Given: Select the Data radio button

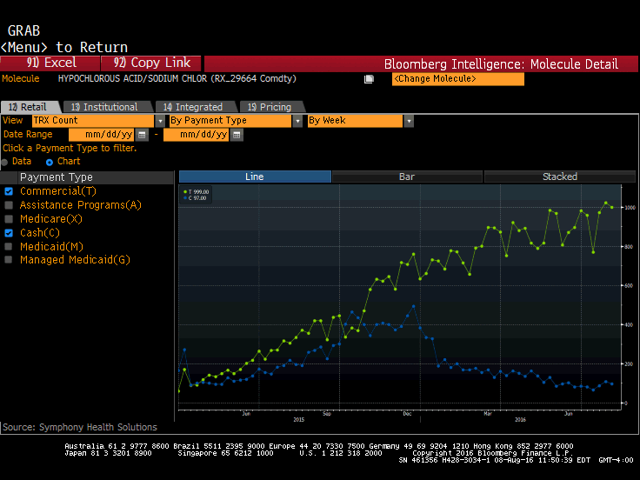Looking at the screenshot, I should tap(4, 162).
